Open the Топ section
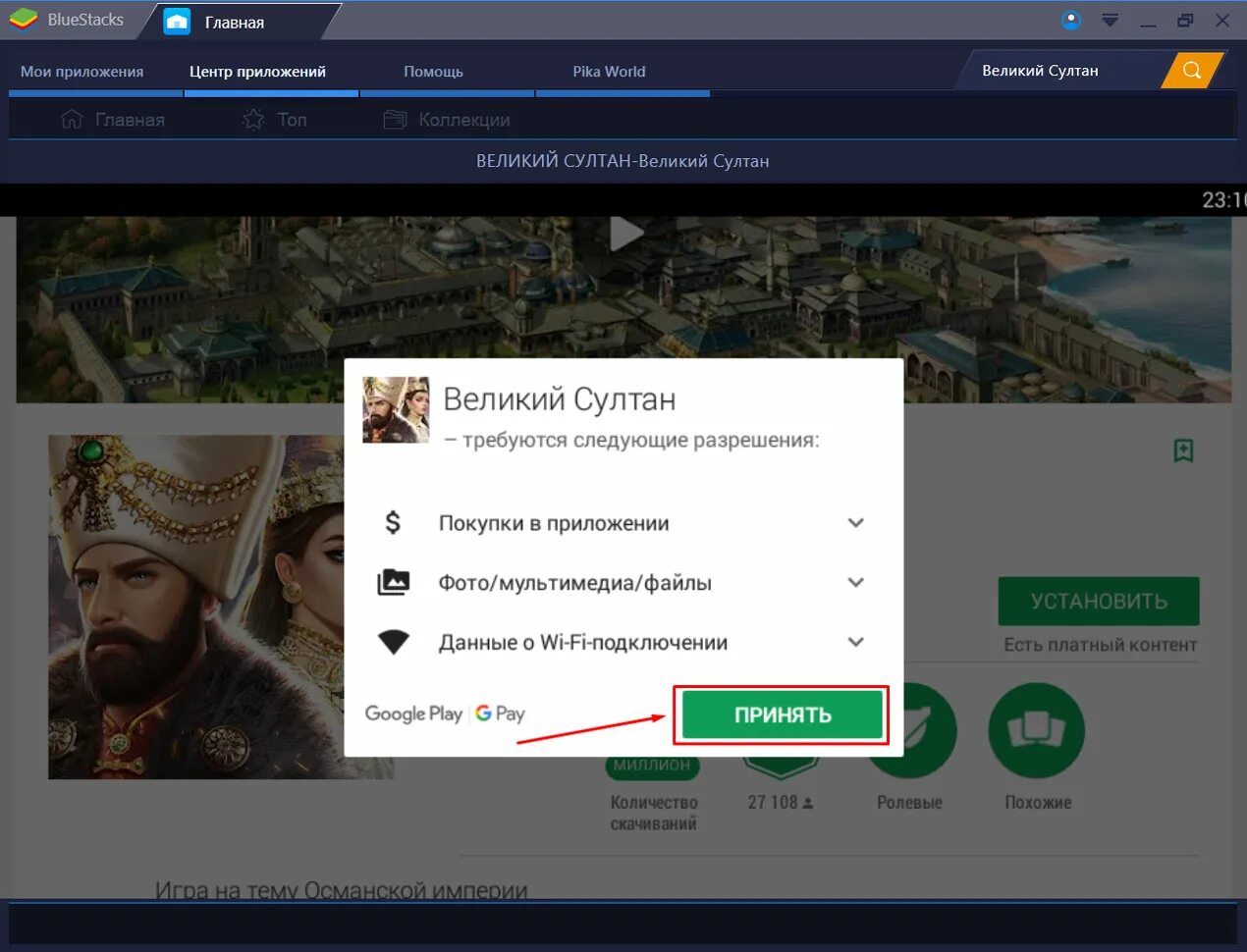 275,120
